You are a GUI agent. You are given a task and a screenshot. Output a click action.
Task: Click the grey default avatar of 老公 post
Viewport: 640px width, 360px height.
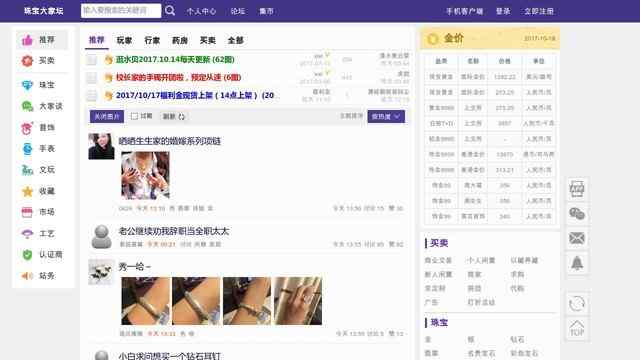tap(102, 236)
